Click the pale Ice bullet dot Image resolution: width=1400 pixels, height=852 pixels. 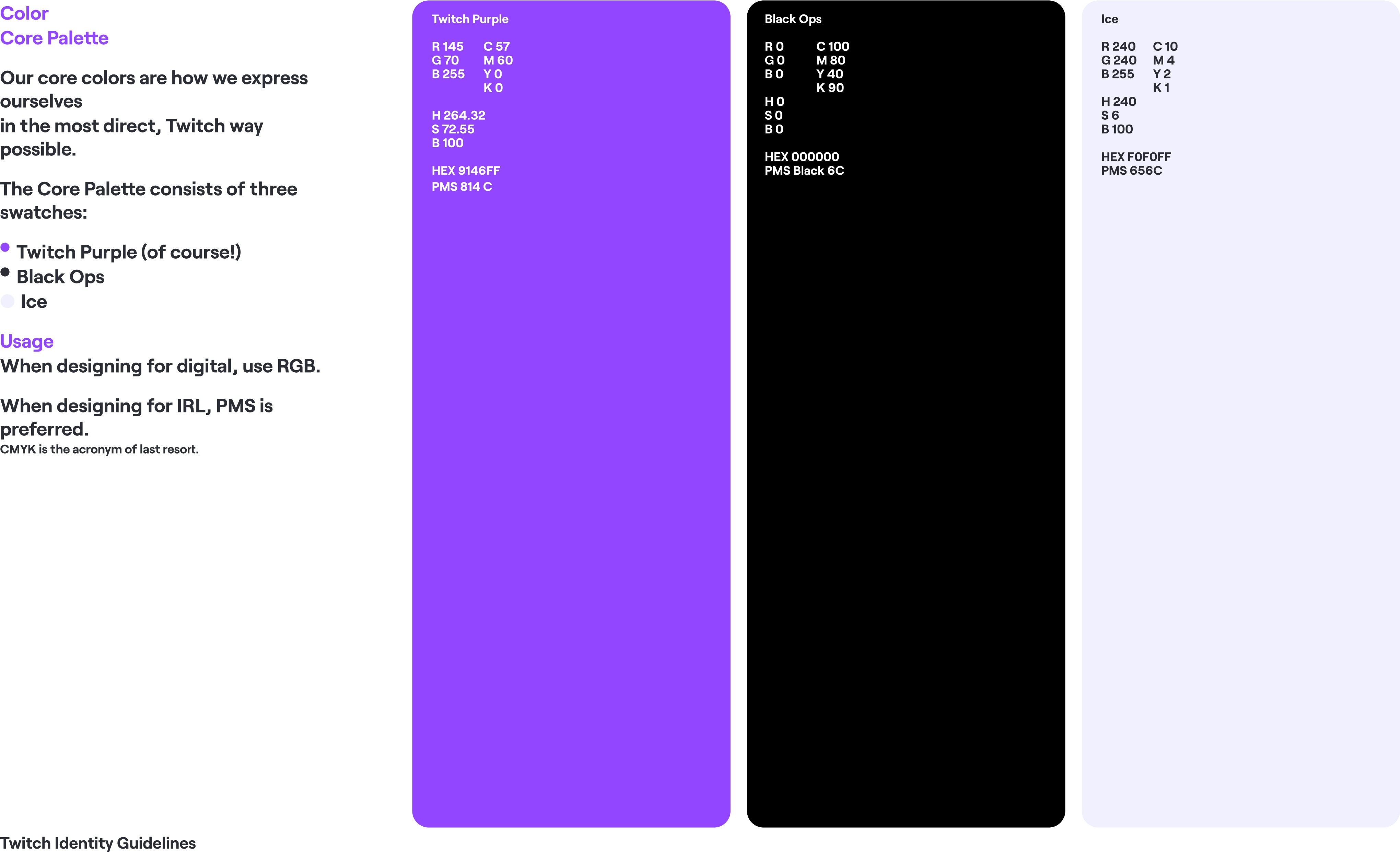point(8,301)
